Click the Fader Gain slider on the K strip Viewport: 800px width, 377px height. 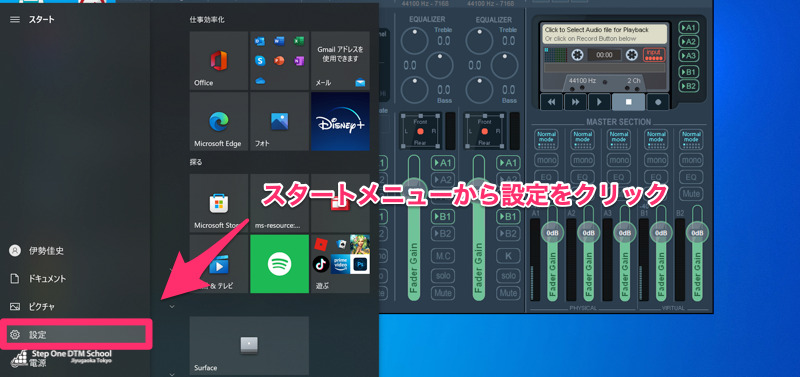click(x=479, y=227)
